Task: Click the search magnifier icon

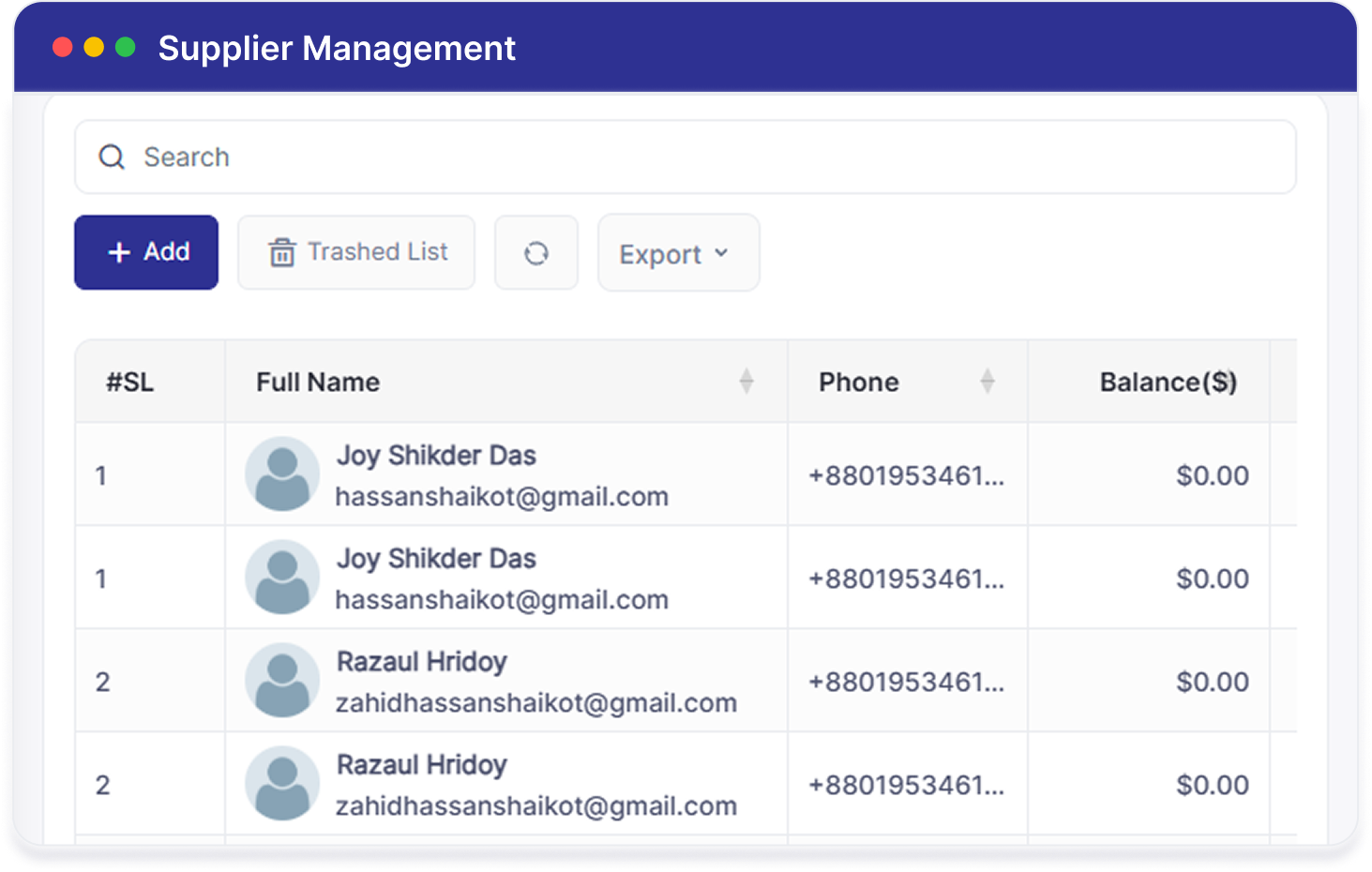Action: [112, 157]
